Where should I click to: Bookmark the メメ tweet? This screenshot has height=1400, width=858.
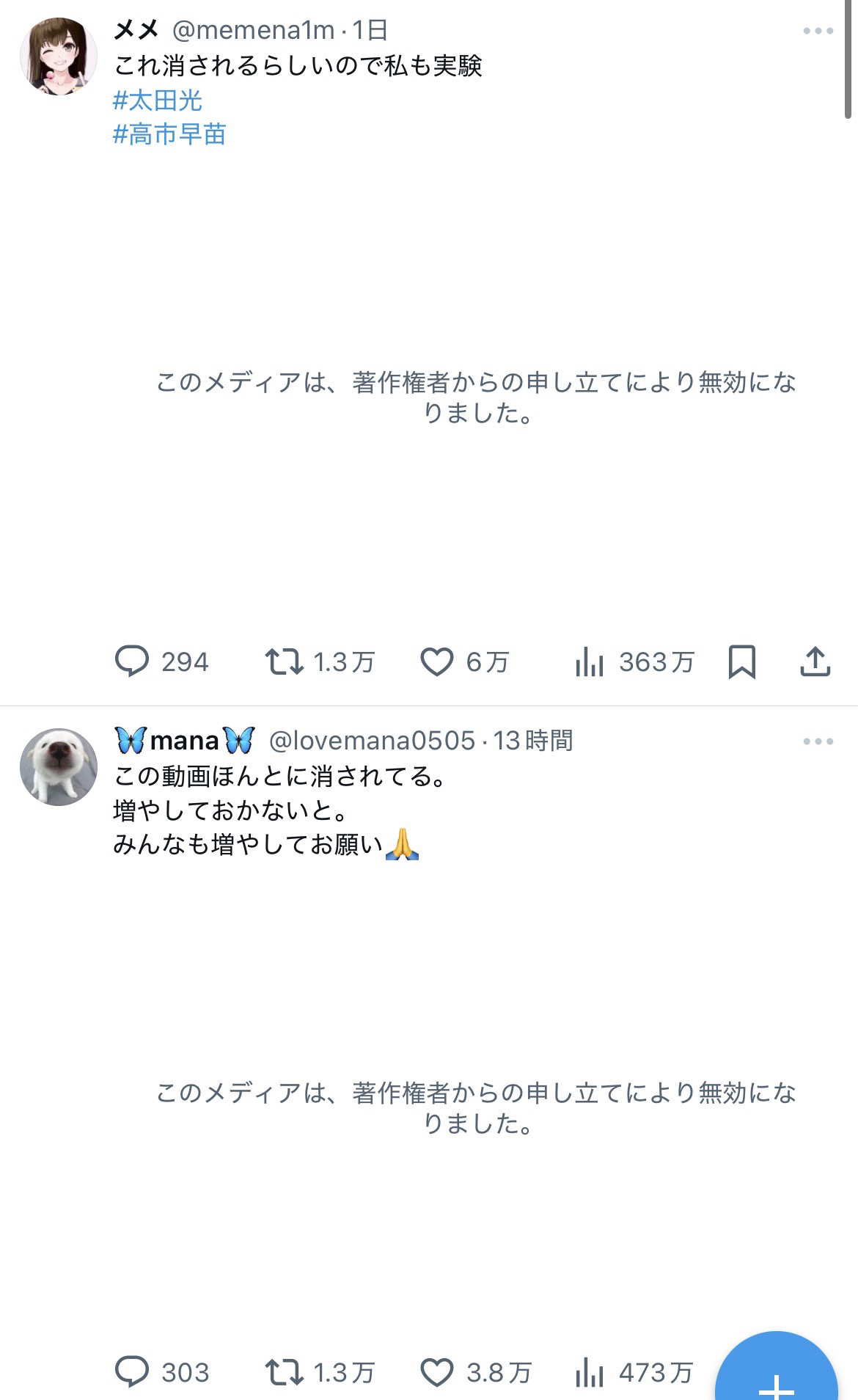coord(741,661)
